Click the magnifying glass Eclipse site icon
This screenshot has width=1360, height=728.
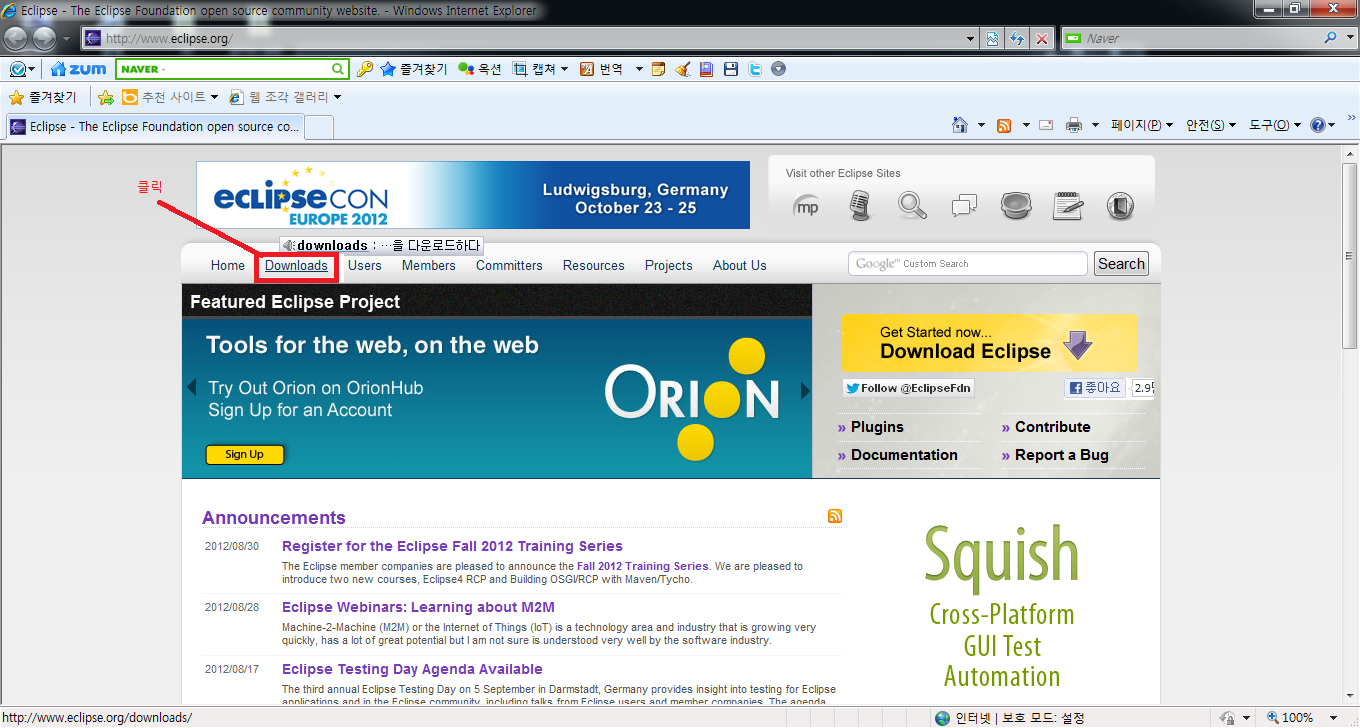click(911, 206)
